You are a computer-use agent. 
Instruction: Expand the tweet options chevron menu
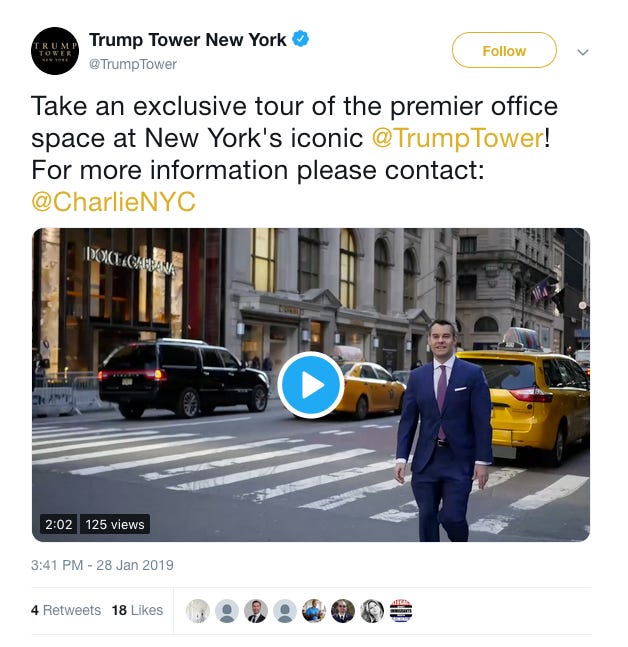pyautogui.click(x=583, y=52)
